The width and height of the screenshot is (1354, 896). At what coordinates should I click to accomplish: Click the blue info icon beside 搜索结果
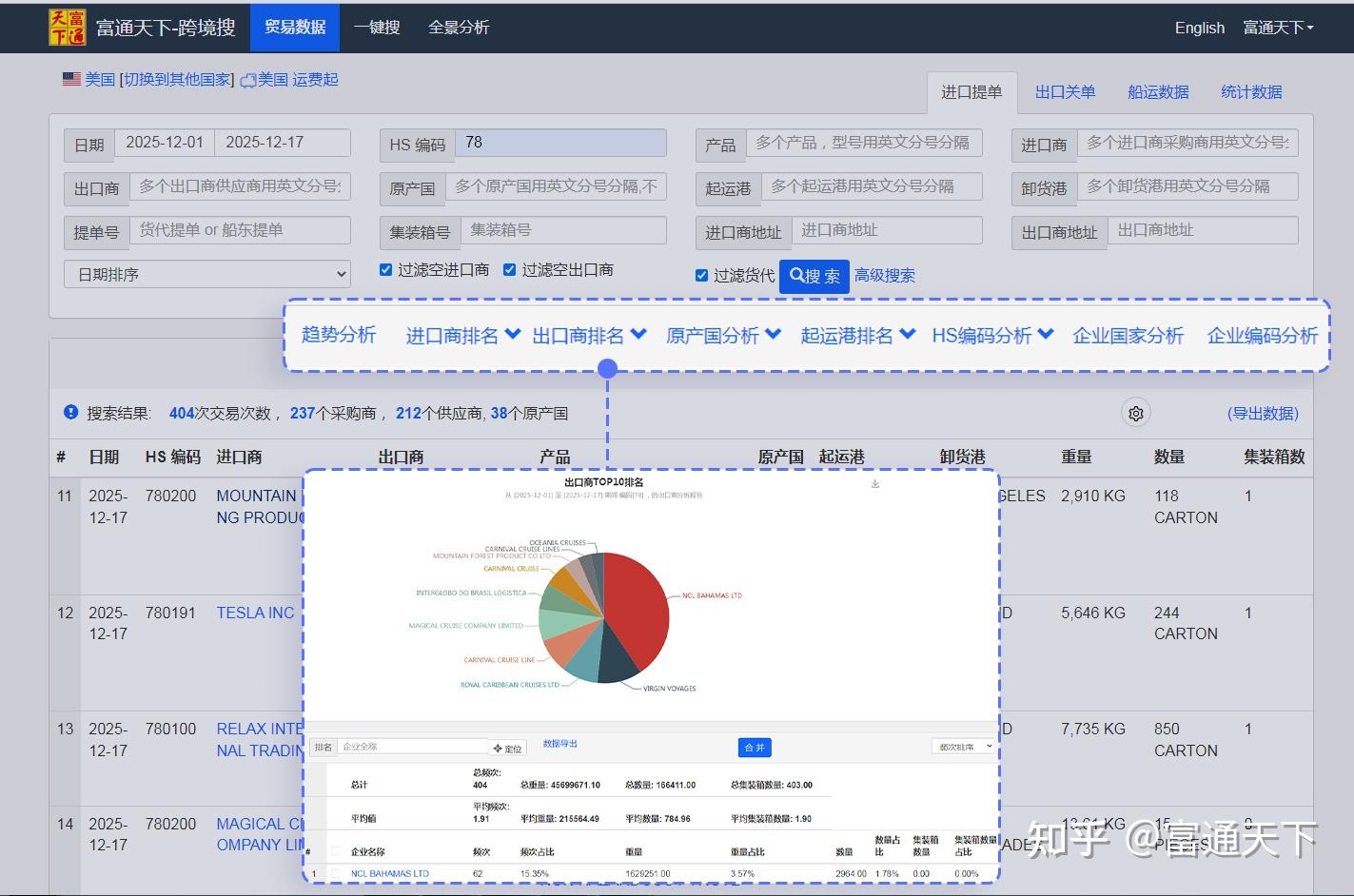pyautogui.click(x=71, y=412)
